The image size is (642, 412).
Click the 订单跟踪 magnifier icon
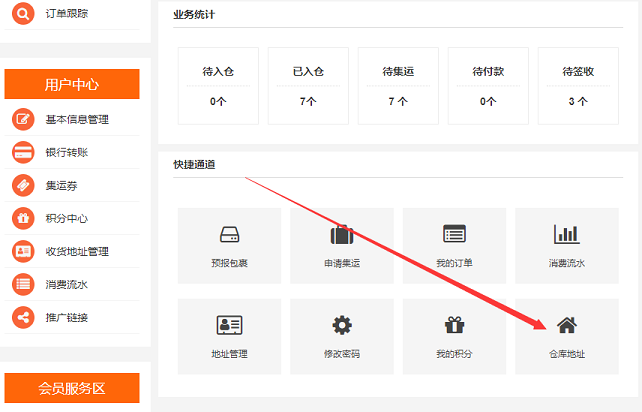[23, 15]
